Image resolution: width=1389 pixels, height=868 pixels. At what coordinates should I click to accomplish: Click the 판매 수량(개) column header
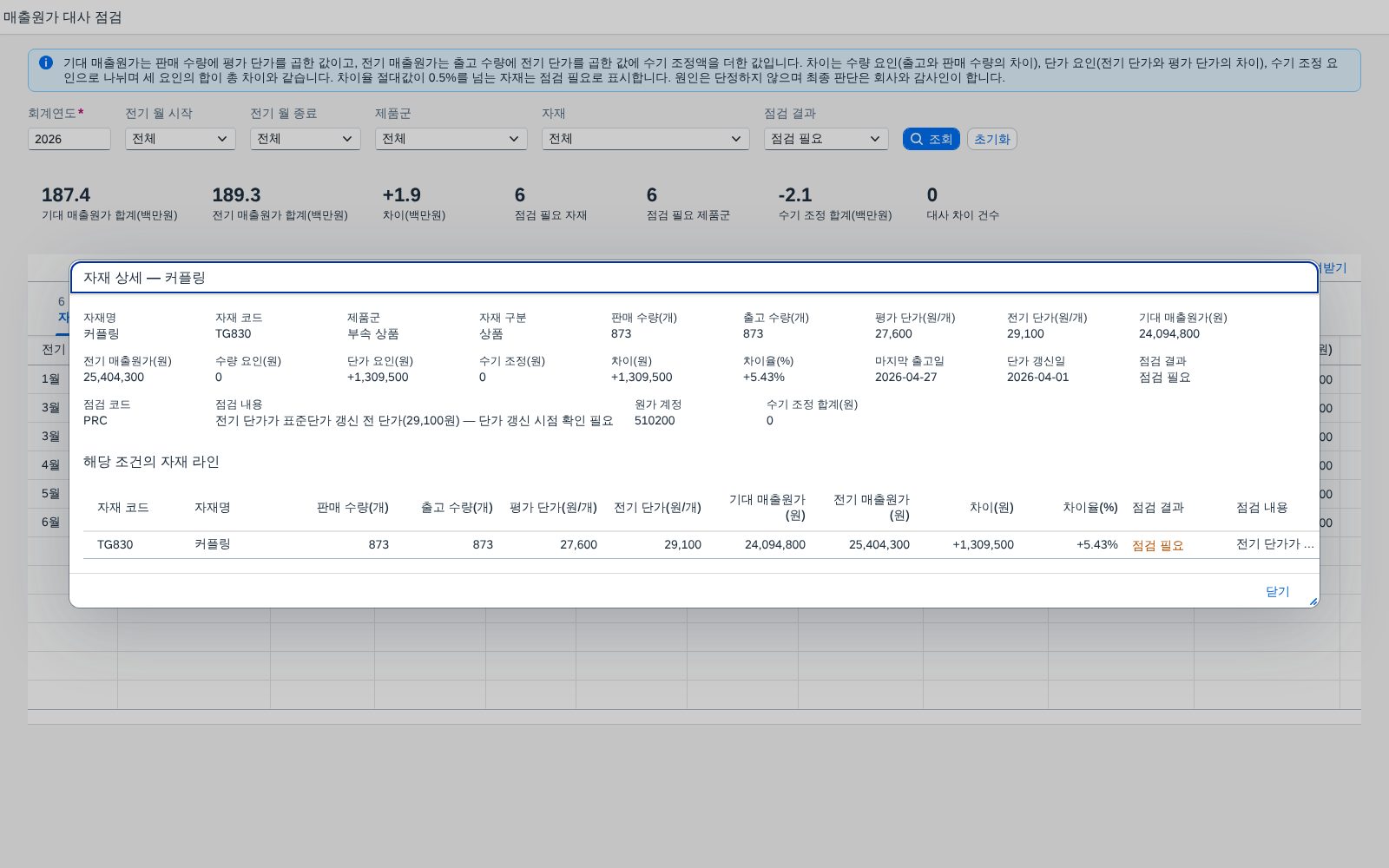tap(352, 508)
